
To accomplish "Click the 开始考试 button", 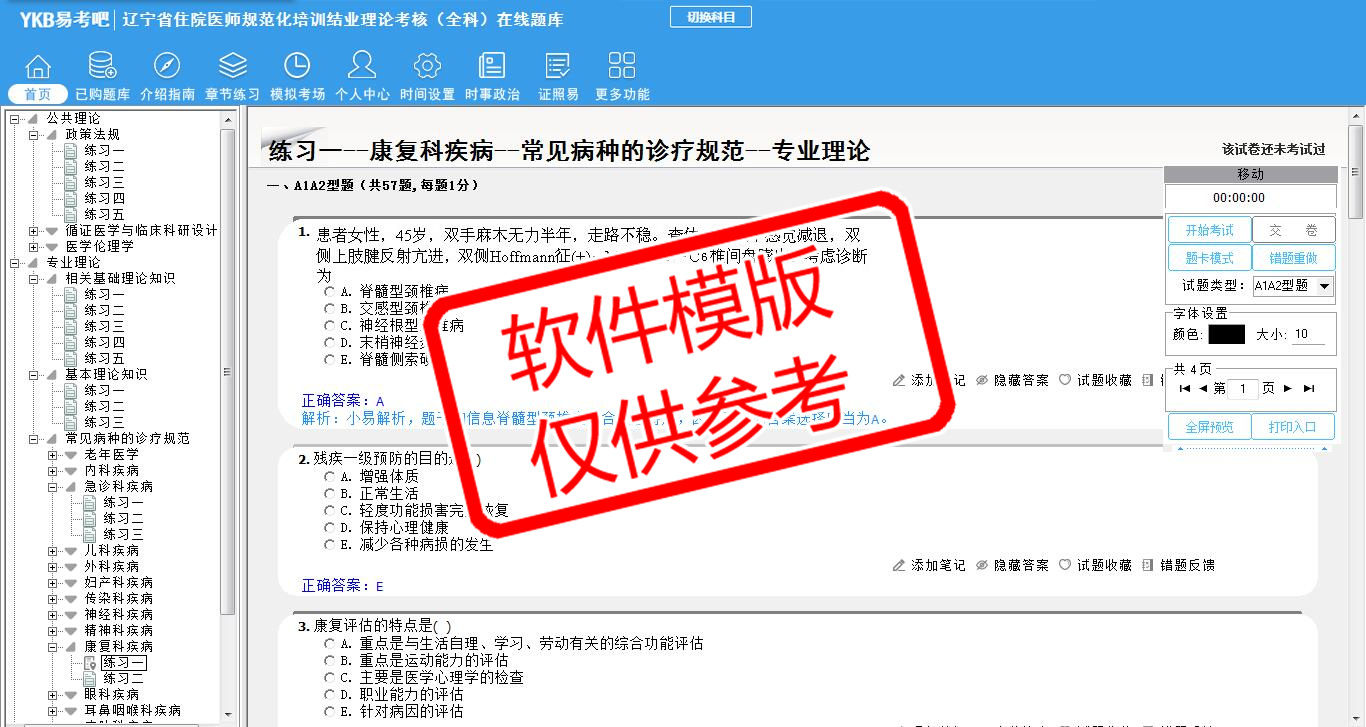I will pyautogui.click(x=1209, y=231).
